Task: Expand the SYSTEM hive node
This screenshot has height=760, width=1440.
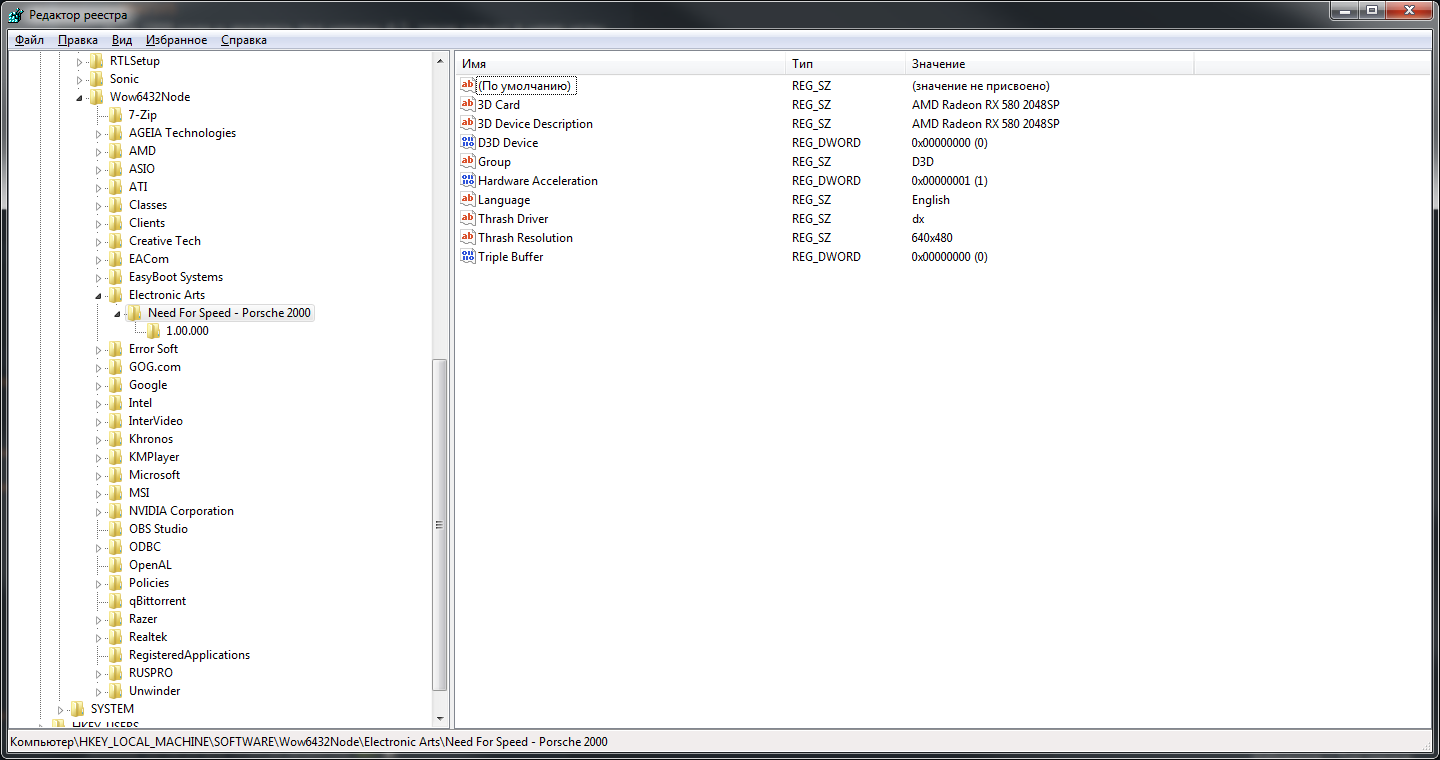Action: point(61,709)
